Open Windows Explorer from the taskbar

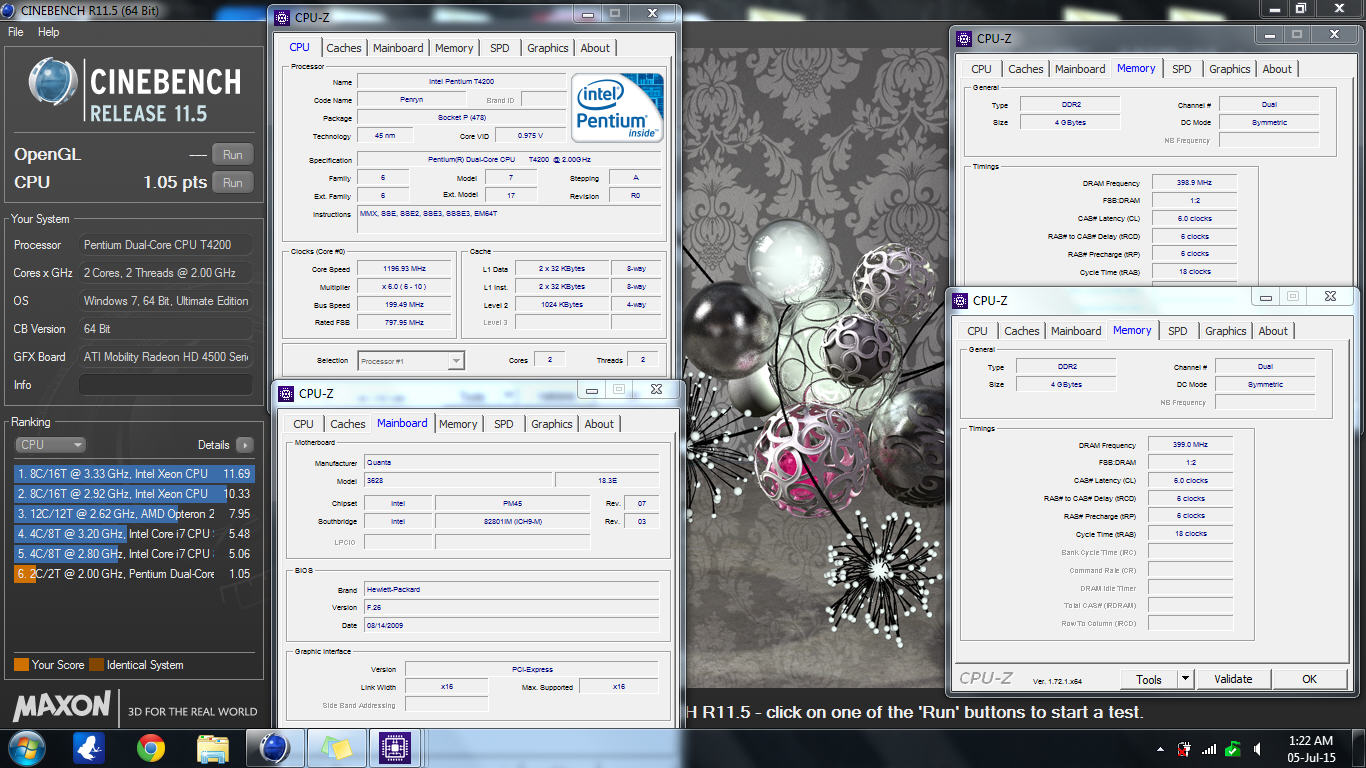pyautogui.click(x=213, y=748)
